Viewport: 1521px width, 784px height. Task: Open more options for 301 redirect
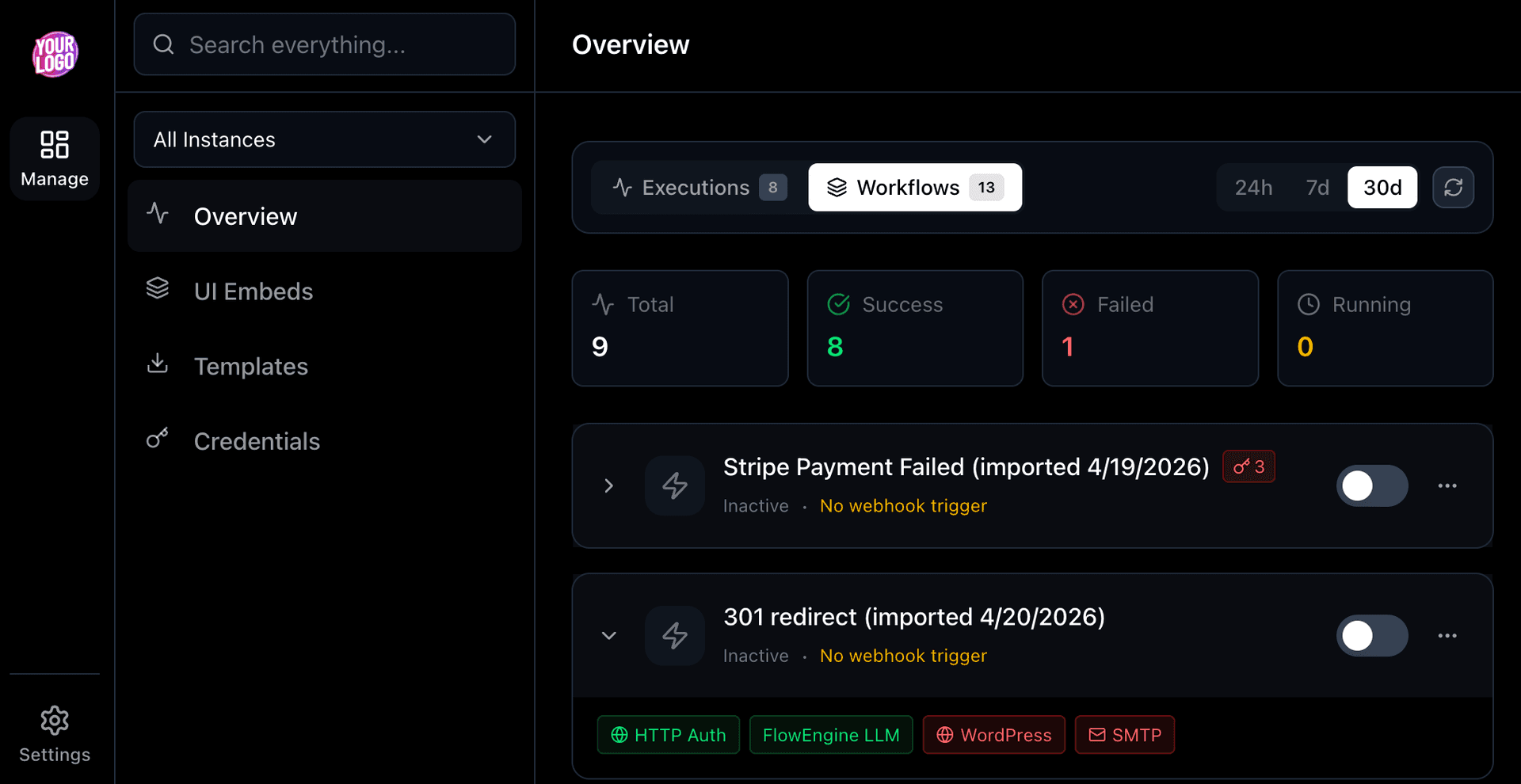coord(1447,635)
